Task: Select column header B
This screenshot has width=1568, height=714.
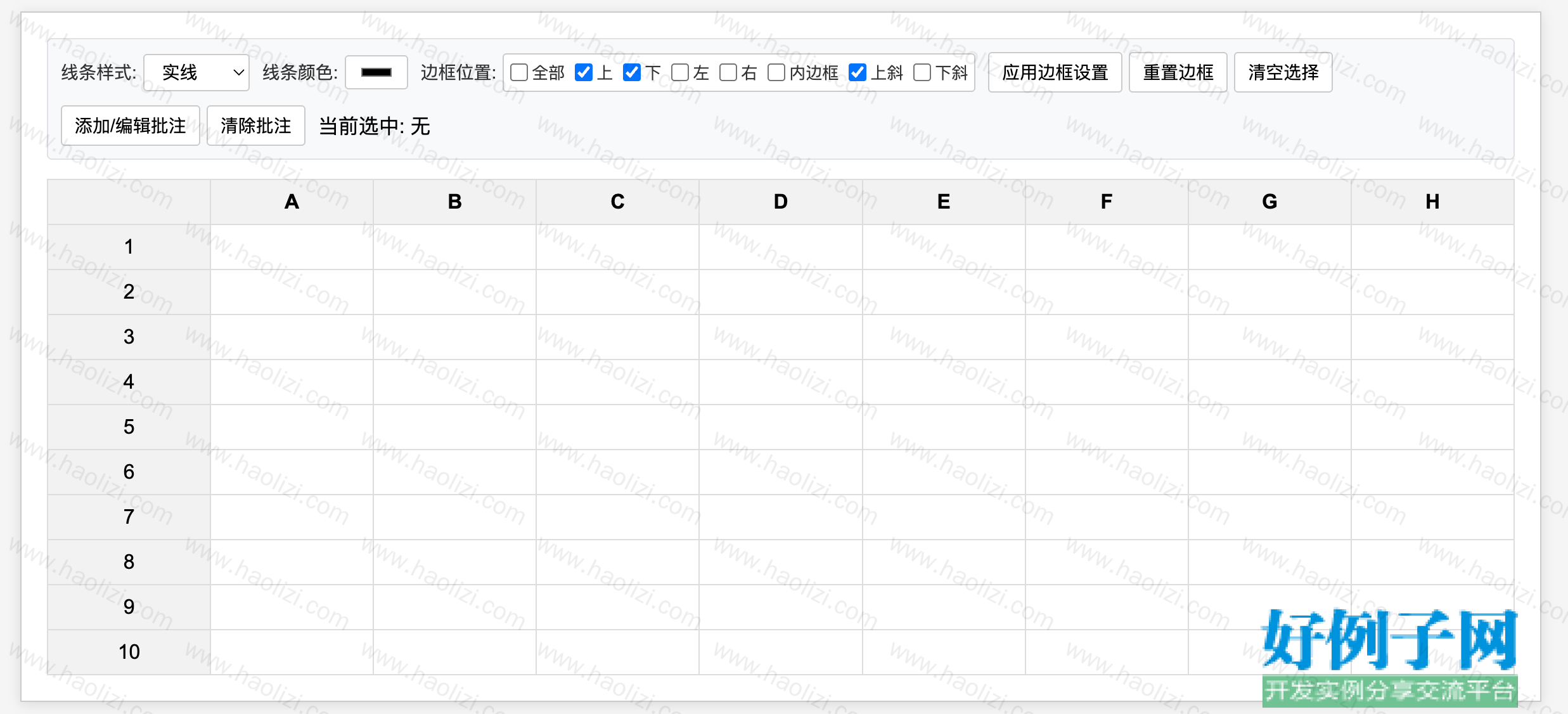Action: (x=454, y=202)
